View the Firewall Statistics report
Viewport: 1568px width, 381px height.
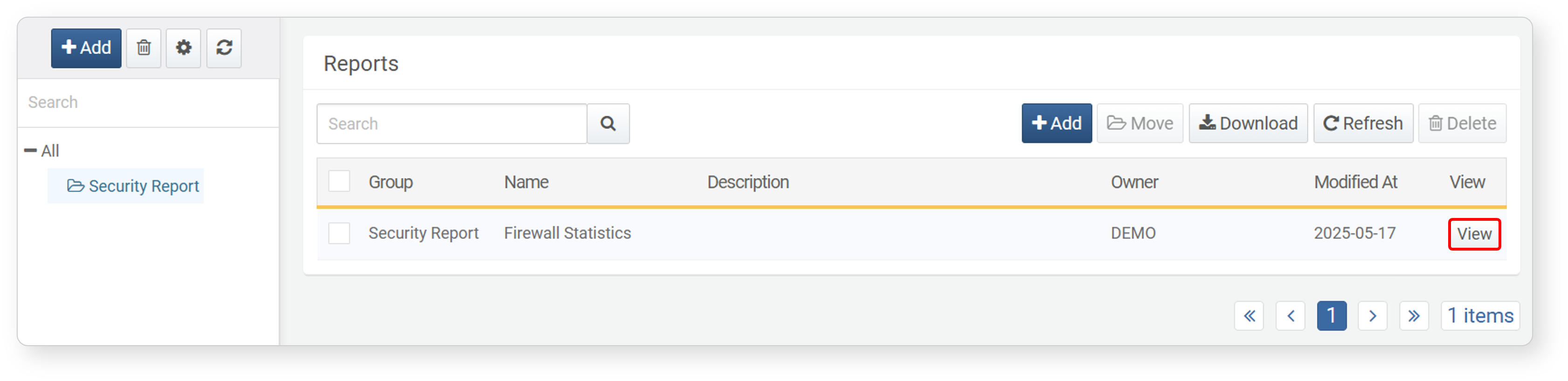pos(1474,234)
